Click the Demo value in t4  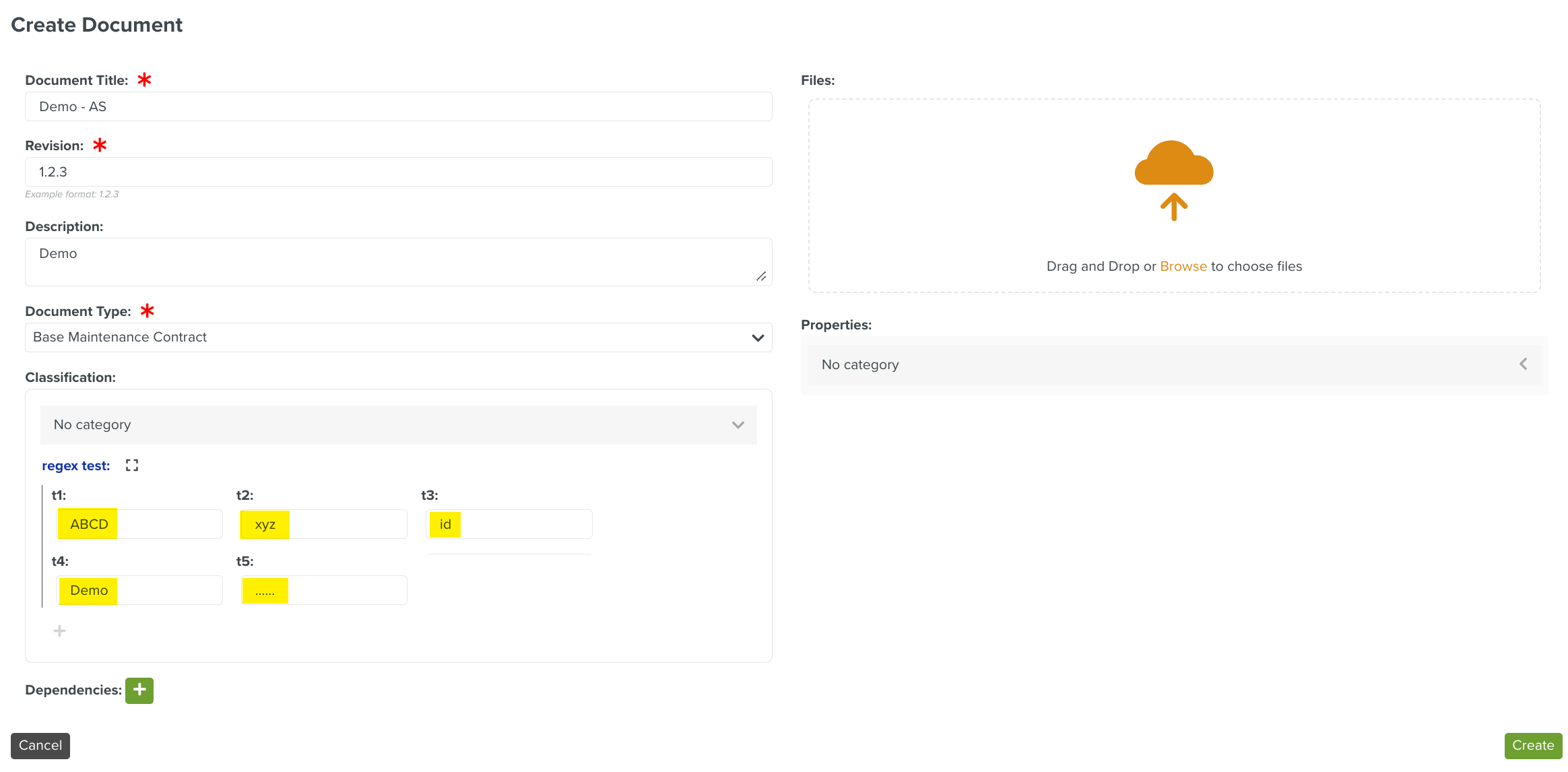coord(88,590)
